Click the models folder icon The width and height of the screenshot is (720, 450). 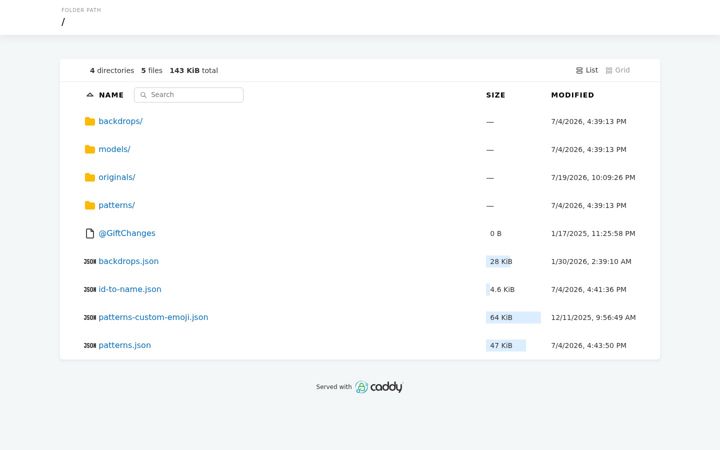click(x=90, y=149)
